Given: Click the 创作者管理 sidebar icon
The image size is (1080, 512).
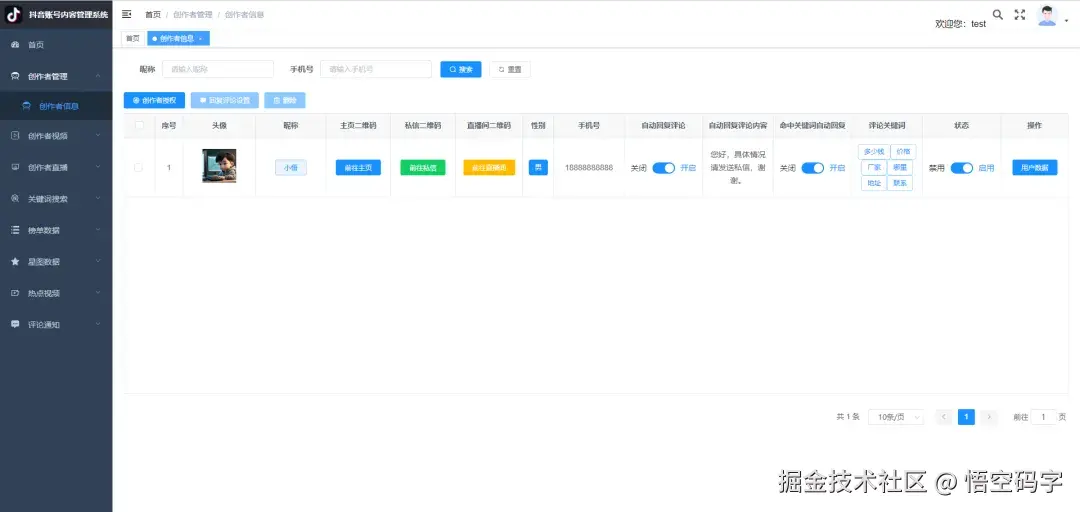Looking at the screenshot, I should [x=15, y=76].
